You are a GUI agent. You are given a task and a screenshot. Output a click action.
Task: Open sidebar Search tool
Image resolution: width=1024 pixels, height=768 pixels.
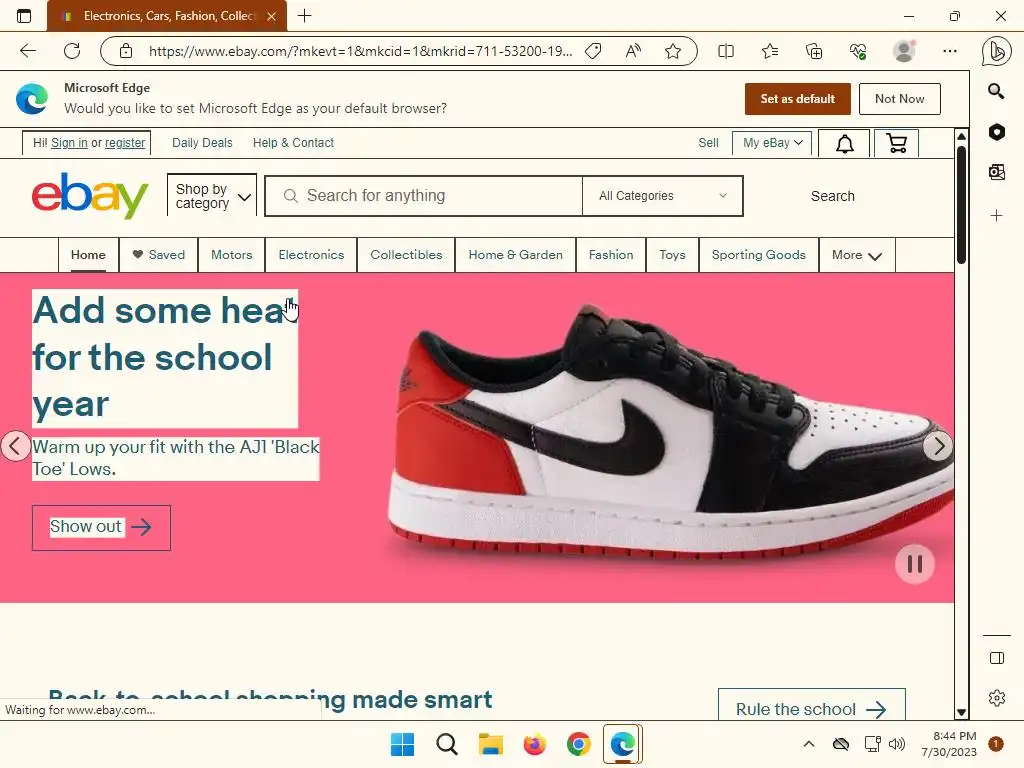pyautogui.click(x=996, y=91)
